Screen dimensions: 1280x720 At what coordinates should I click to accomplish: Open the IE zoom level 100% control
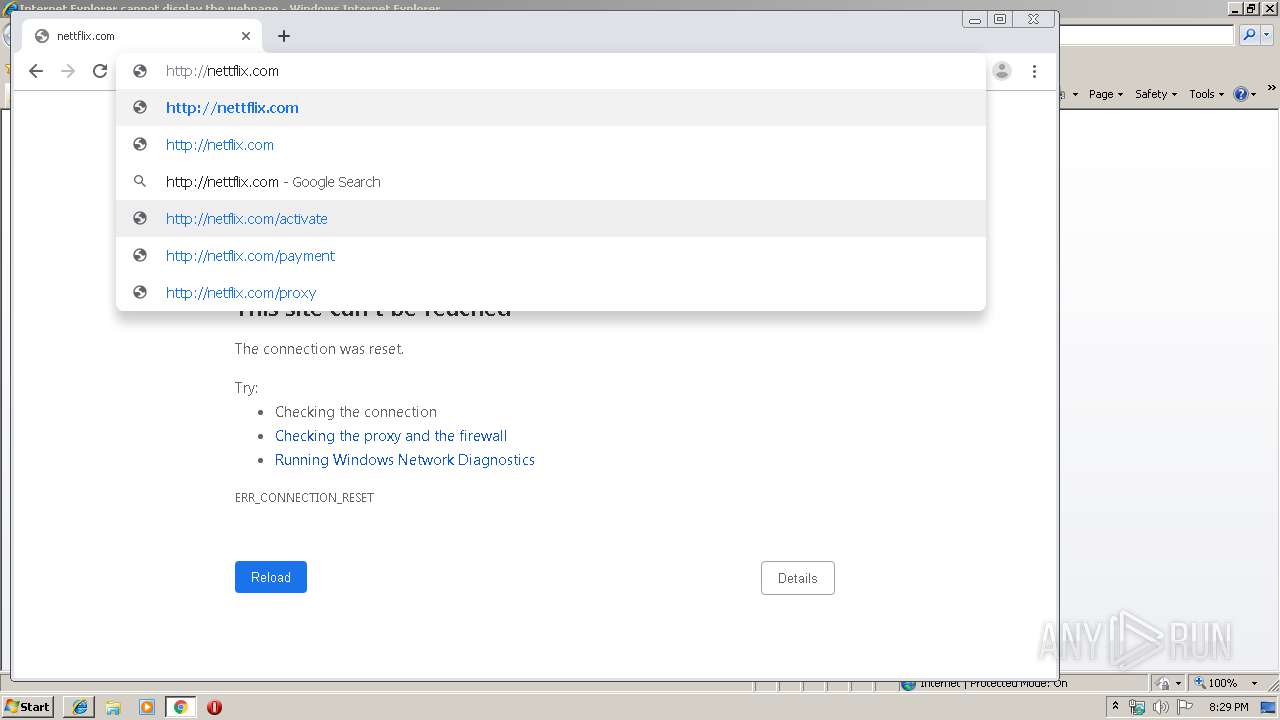pos(1215,683)
